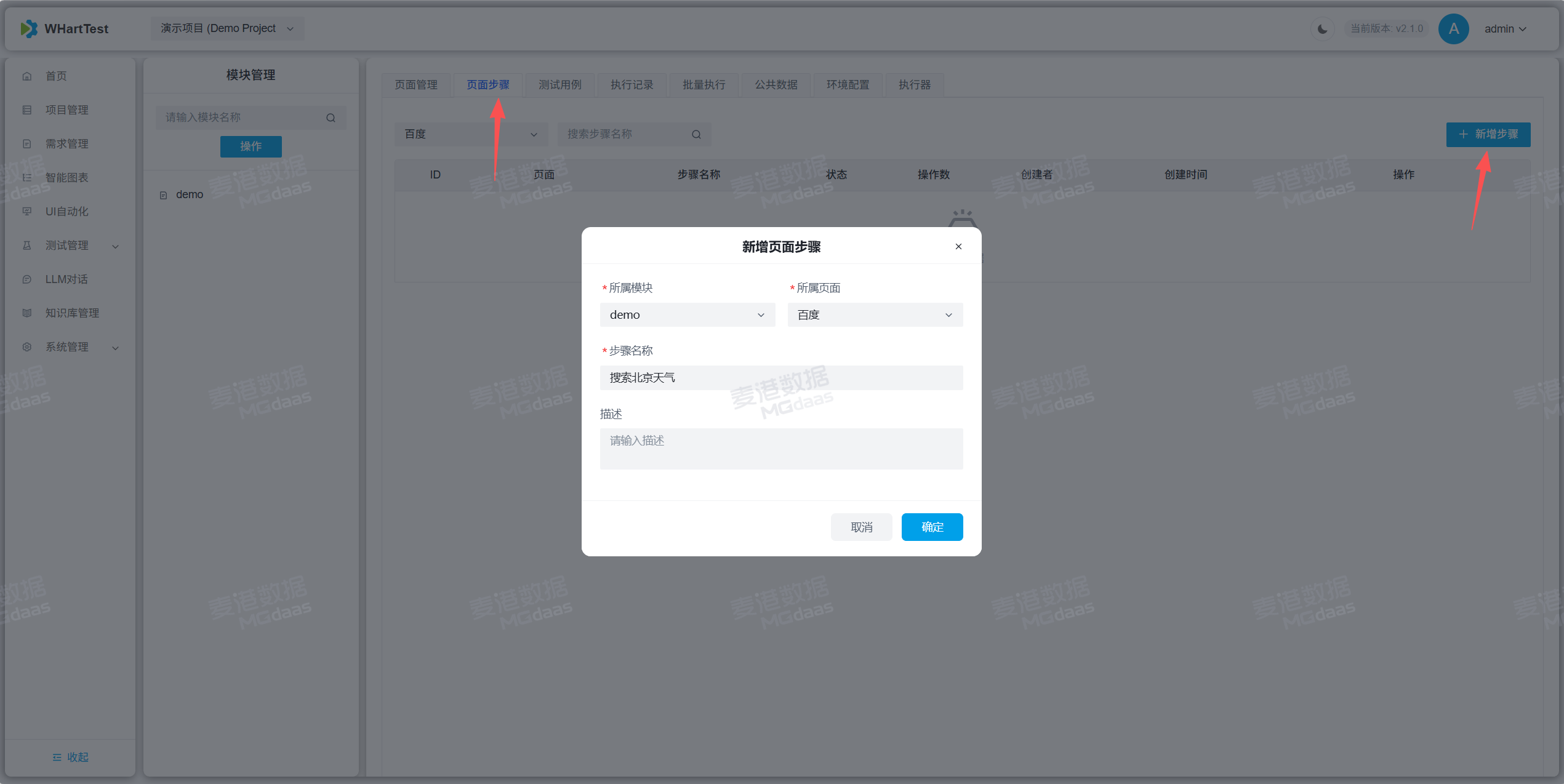The image size is (1564, 784).
Task: Open the UI自动化 section icon
Action: point(26,211)
